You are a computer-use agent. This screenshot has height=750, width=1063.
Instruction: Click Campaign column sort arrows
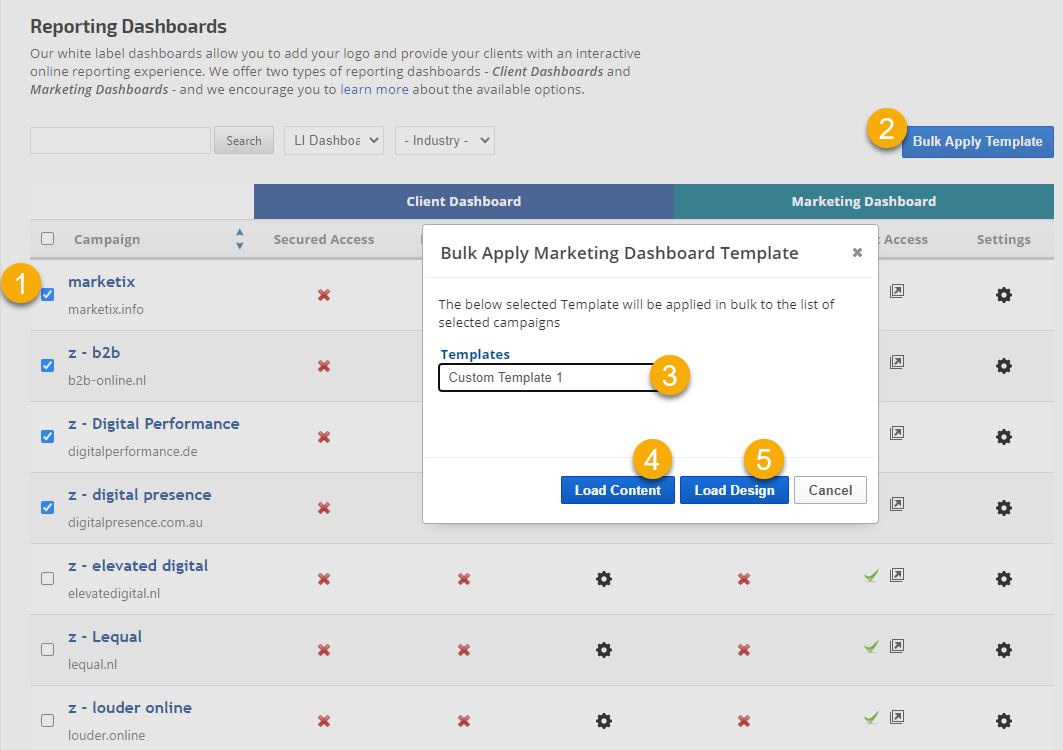[239, 239]
